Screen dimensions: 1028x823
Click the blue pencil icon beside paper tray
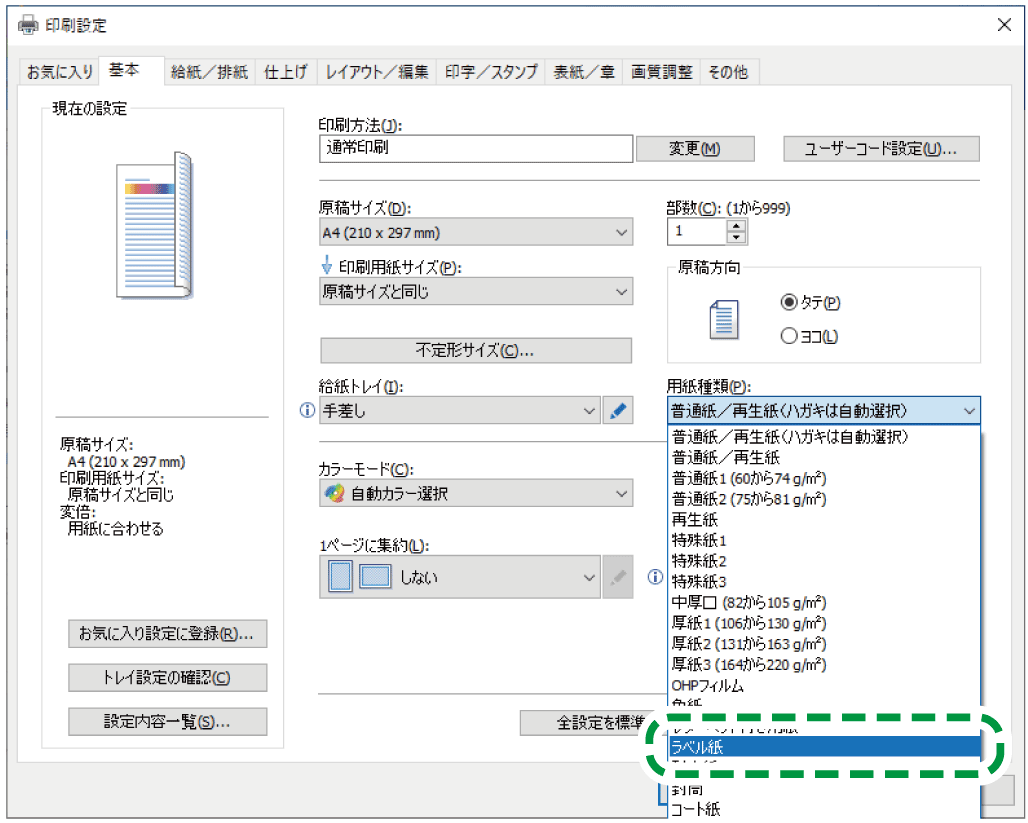point(619,411)
